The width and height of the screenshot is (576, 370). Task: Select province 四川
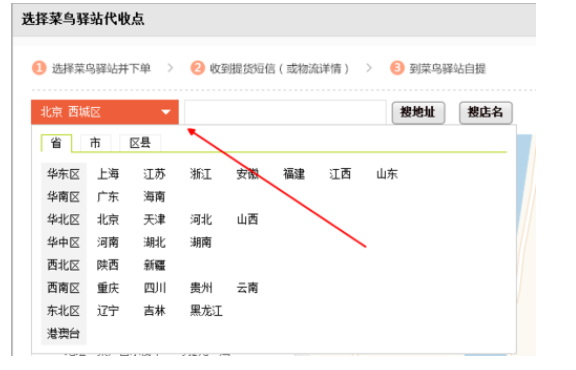click(x=154, y=288)
